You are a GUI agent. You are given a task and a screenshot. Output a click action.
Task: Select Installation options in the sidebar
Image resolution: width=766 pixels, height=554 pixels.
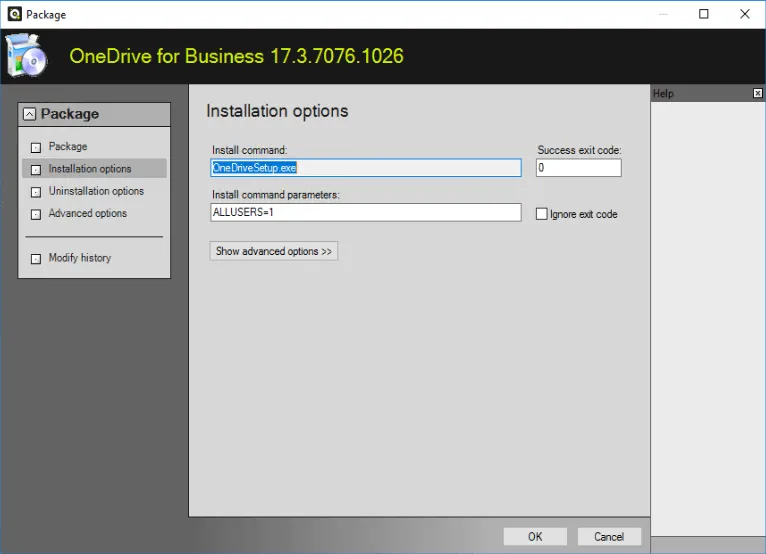pos(94,169)
